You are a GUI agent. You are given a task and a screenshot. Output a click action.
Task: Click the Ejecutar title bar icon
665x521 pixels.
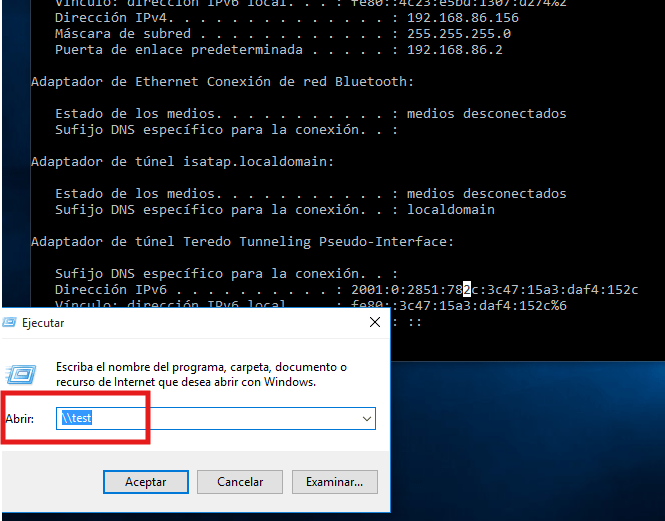pos(11,323)
